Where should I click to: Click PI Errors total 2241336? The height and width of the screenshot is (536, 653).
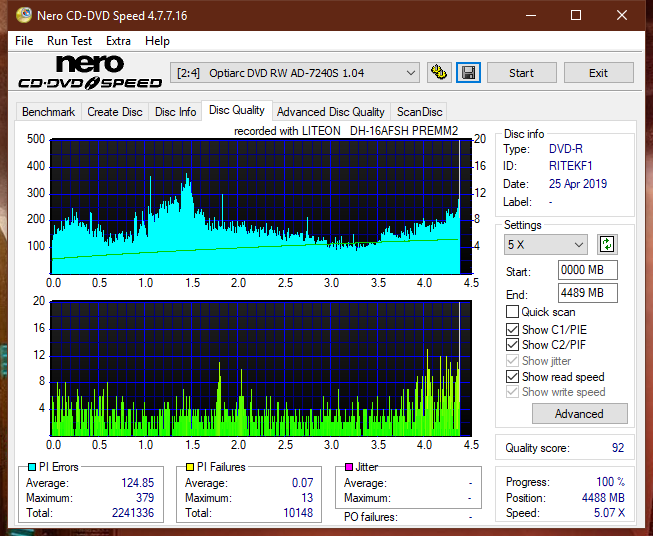pyautogui.click(x=133, y=513)
